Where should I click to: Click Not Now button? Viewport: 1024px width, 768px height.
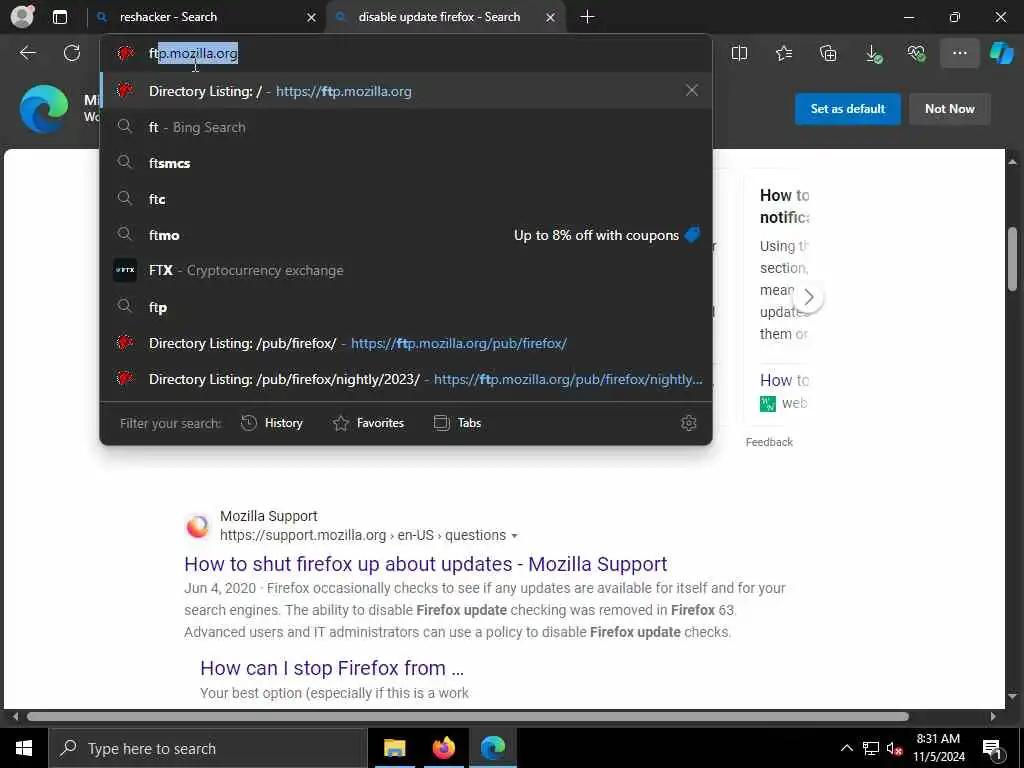pos(950,109)
